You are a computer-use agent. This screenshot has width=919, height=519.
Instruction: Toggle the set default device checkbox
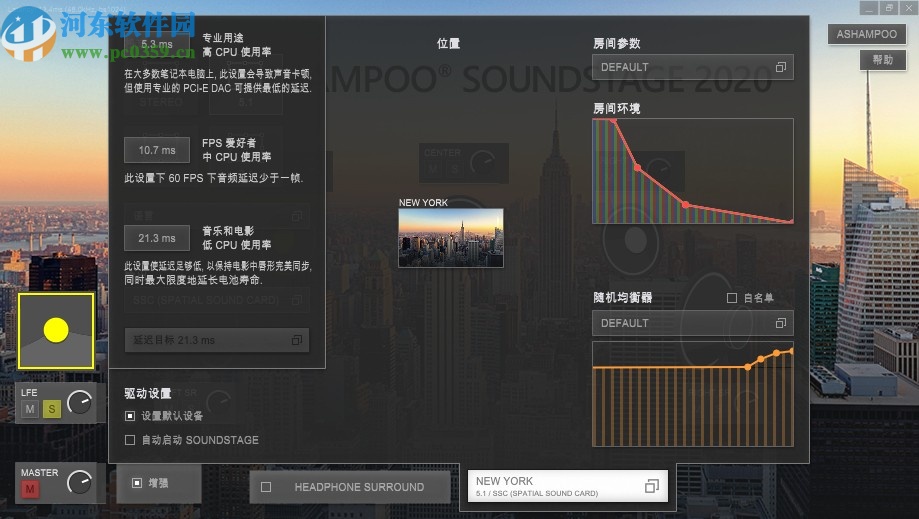(130, 416)
